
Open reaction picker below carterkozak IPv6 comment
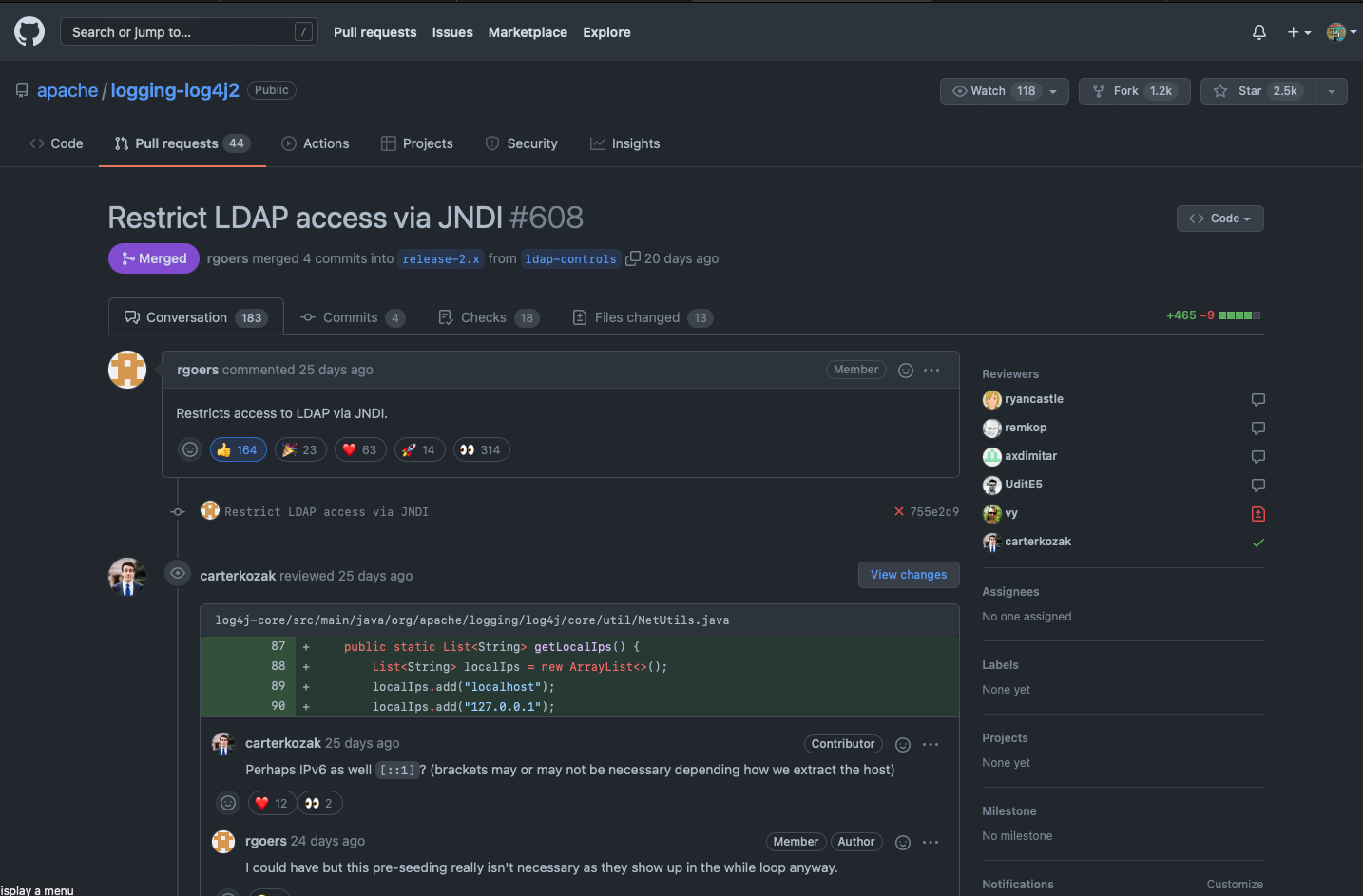pos(228,803)
